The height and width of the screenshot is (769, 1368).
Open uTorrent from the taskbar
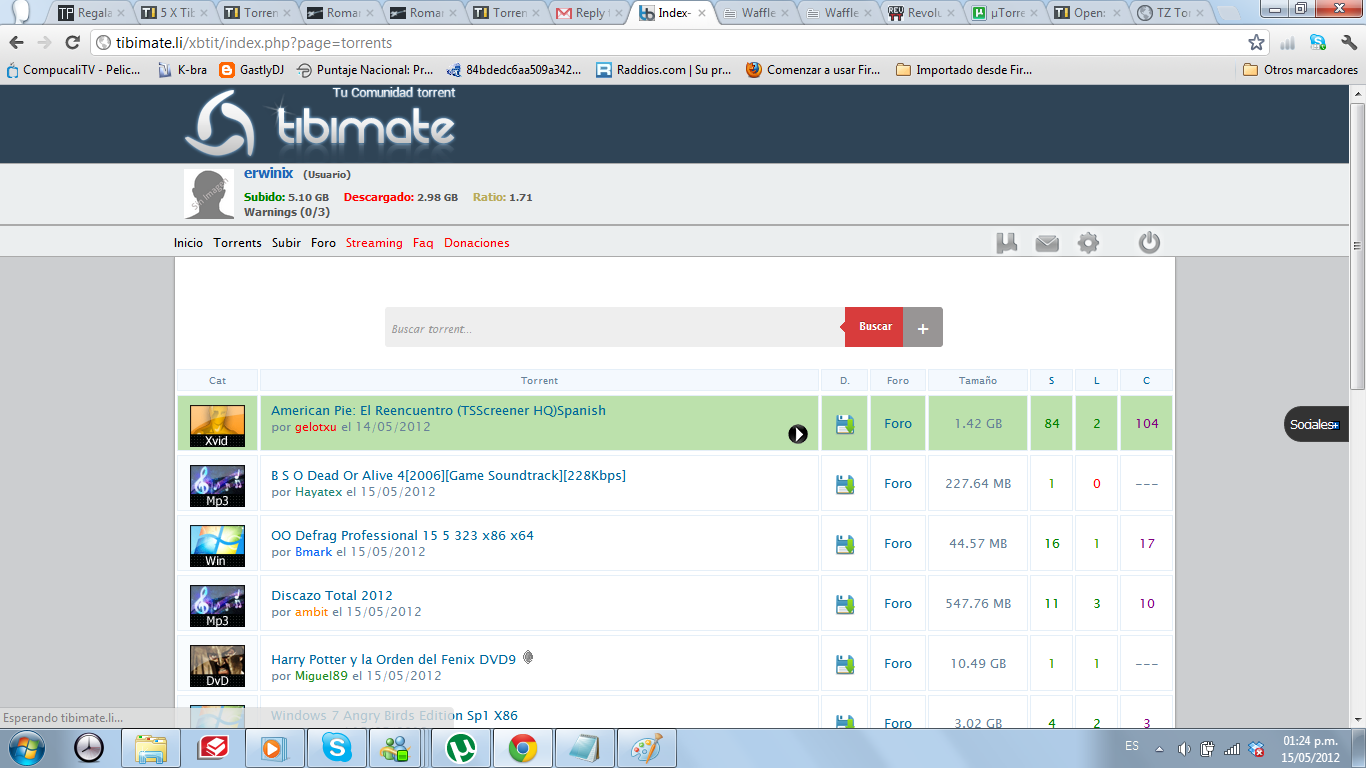tap(460, 748)
